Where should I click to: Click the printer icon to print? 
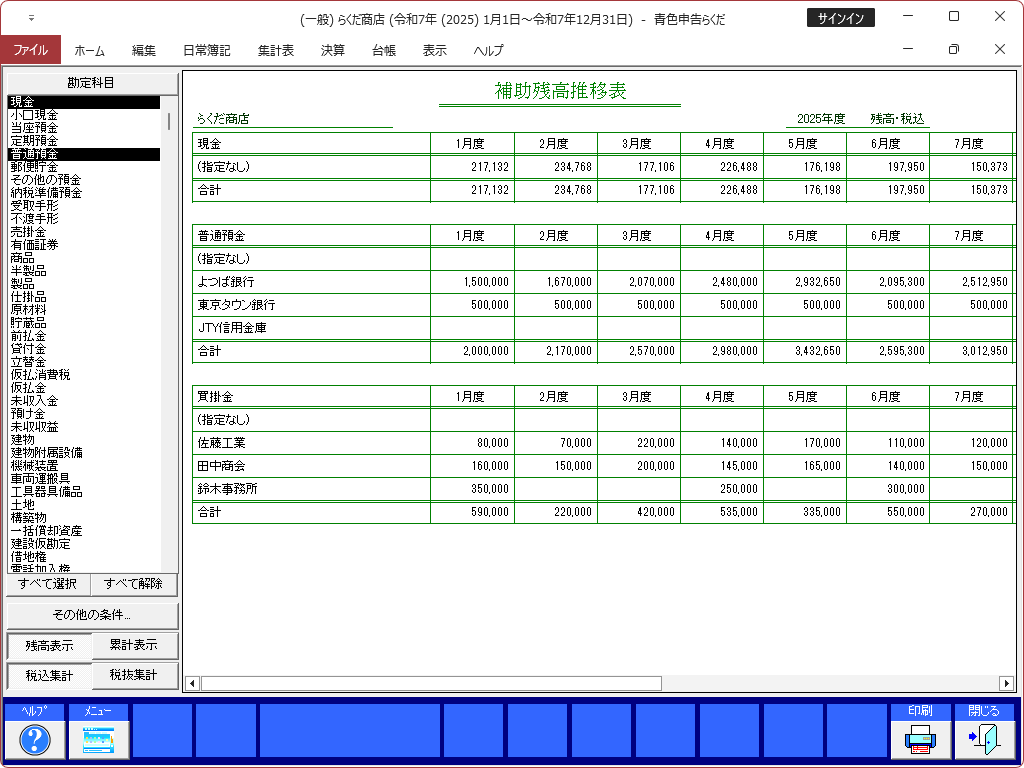[x=920, y=739]
